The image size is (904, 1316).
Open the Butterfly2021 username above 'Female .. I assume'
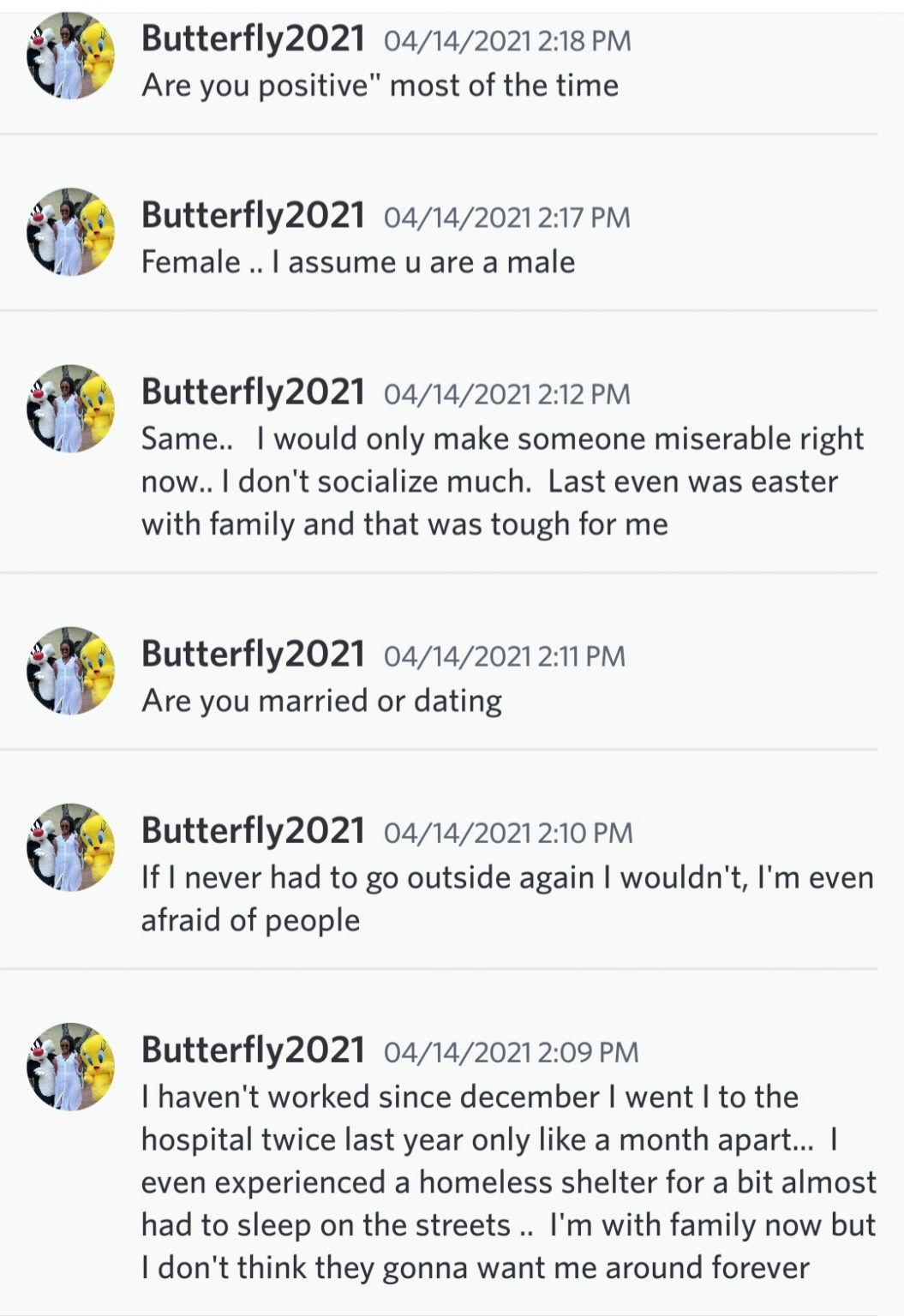(x=253, y=216)
